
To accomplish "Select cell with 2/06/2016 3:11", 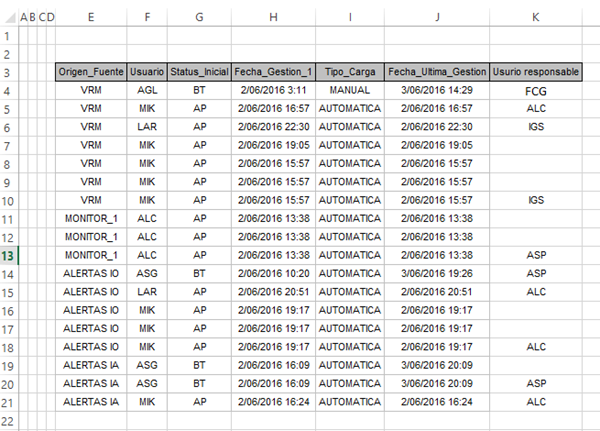I will click(273, 90).
